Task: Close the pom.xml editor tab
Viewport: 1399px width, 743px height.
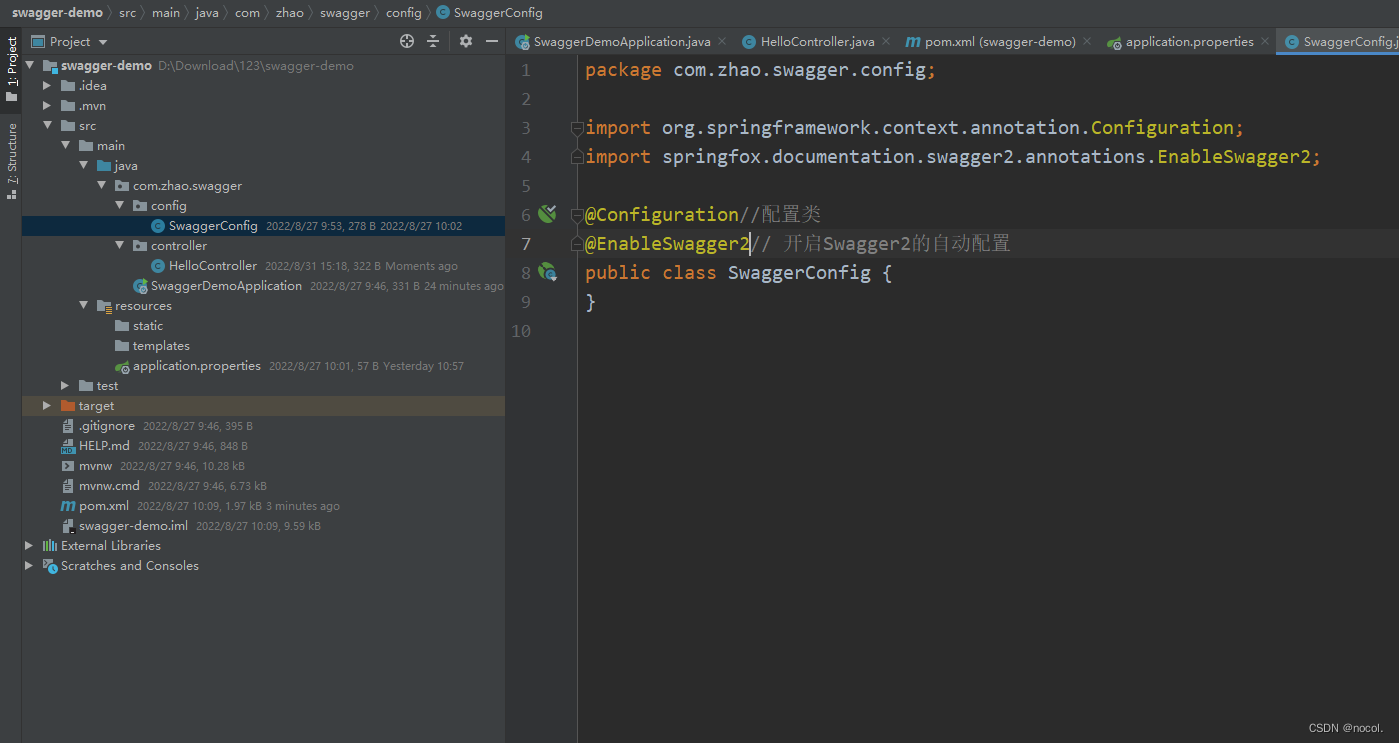Action: [x=1088, y=42]
